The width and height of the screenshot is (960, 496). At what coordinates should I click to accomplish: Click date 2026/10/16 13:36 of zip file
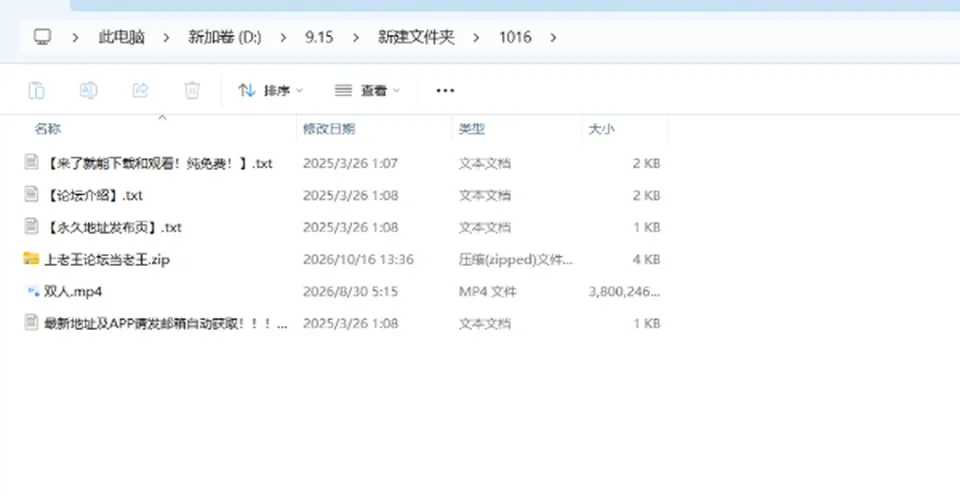coord(358,259)
